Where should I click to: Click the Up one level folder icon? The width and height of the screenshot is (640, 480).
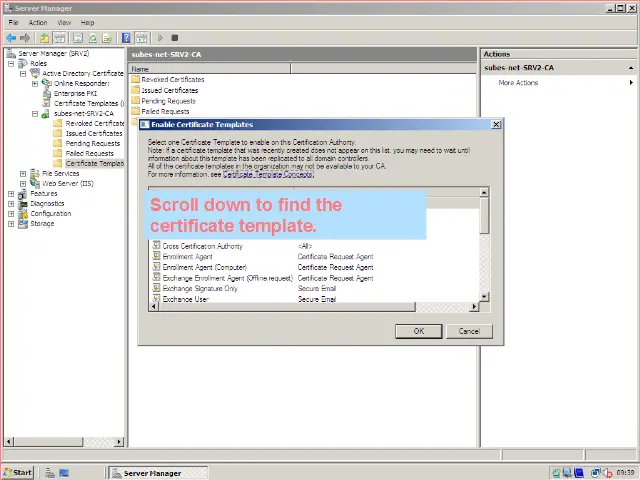coord(45,38)
